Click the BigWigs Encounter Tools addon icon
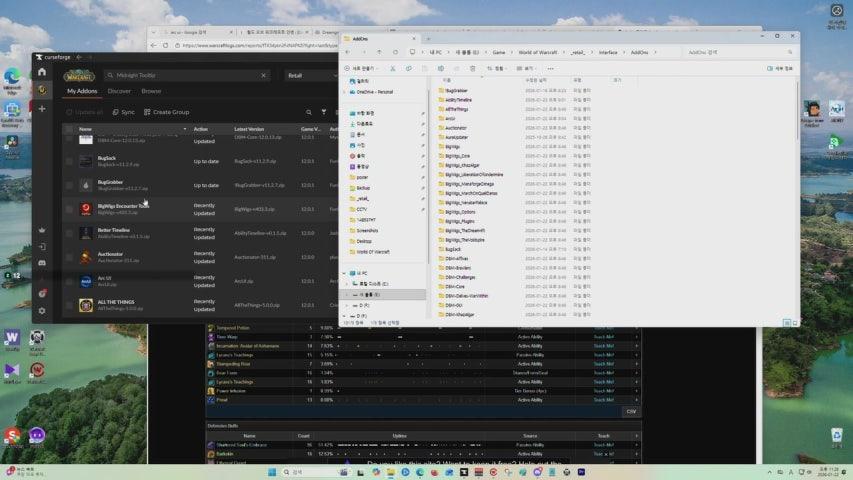Viewport: 853px width, 480px height. tap(85, 209)
